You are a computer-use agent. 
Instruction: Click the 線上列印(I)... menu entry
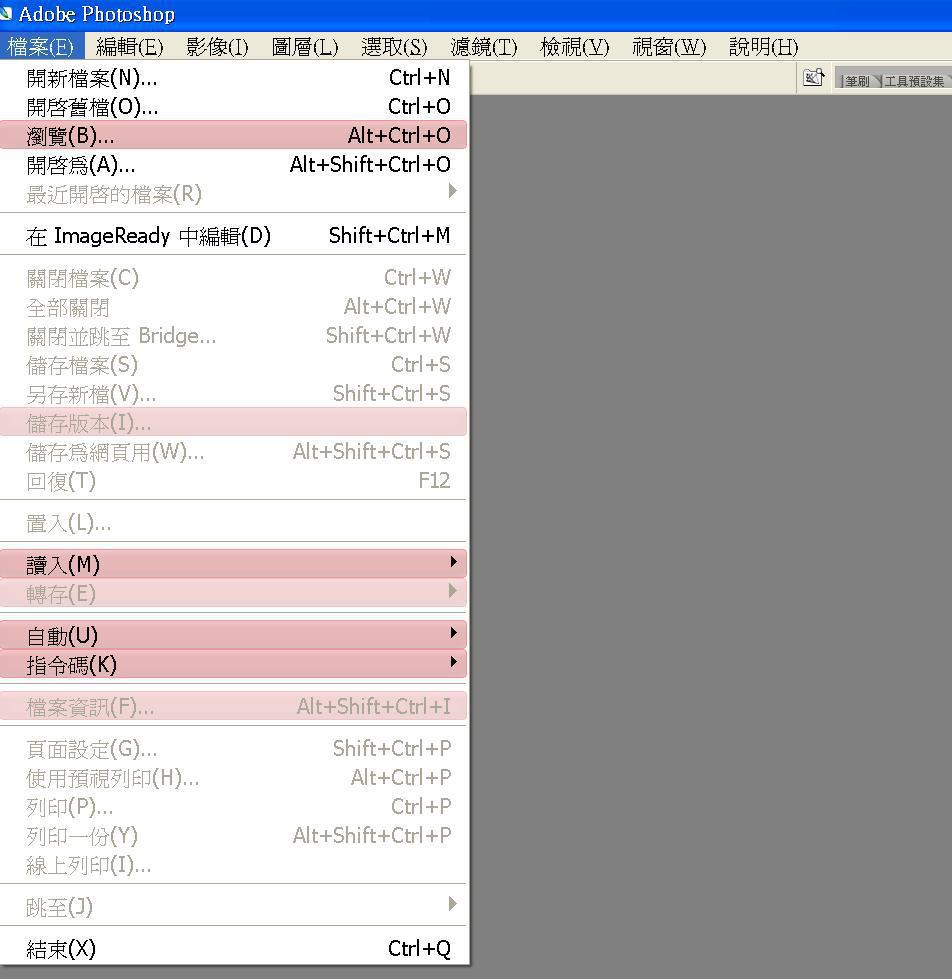click(233, 865)
